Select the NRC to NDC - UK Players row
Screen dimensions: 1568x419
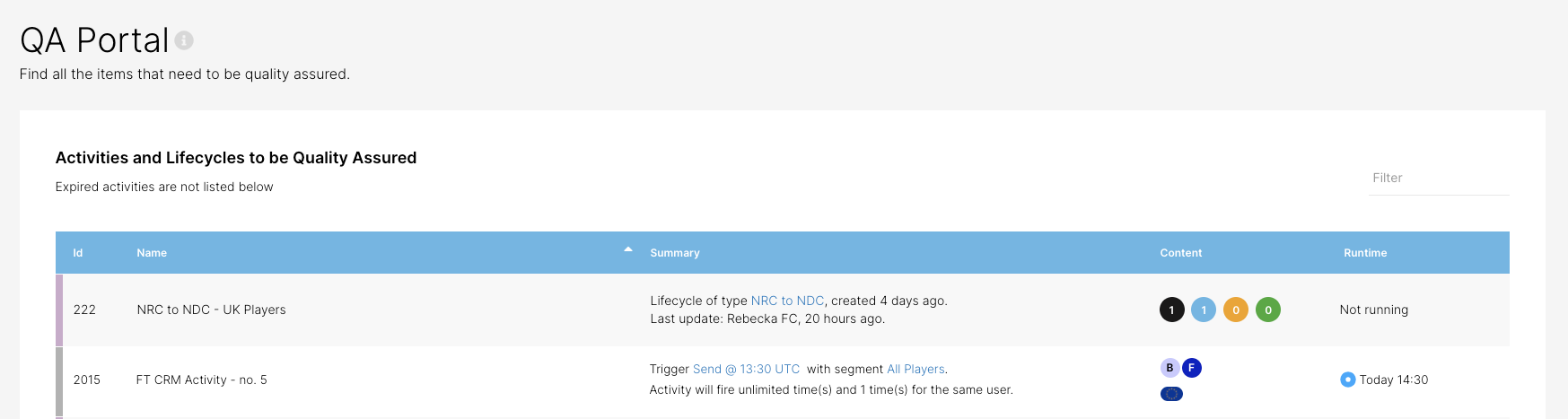pos(783,310)
